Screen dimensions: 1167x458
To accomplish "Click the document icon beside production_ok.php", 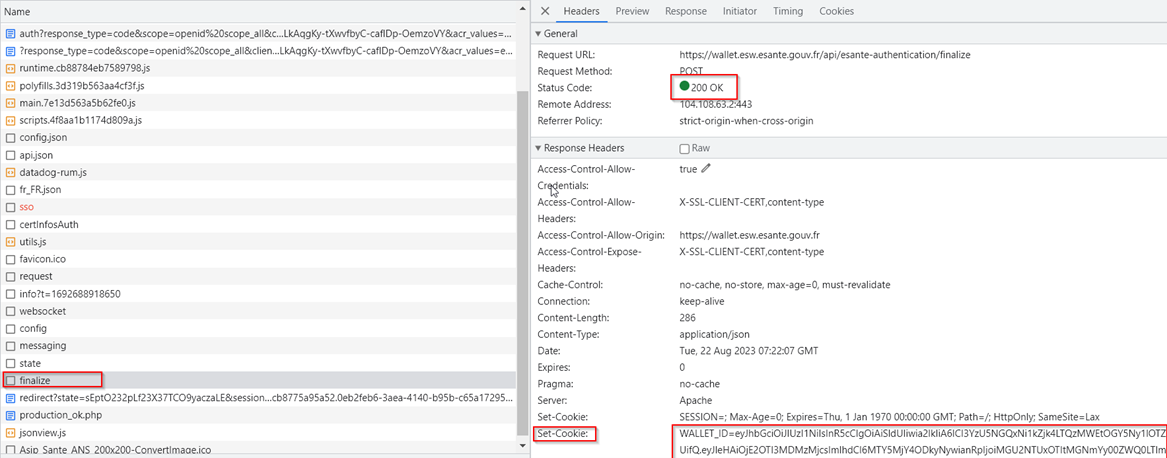I will coord(11,415).
